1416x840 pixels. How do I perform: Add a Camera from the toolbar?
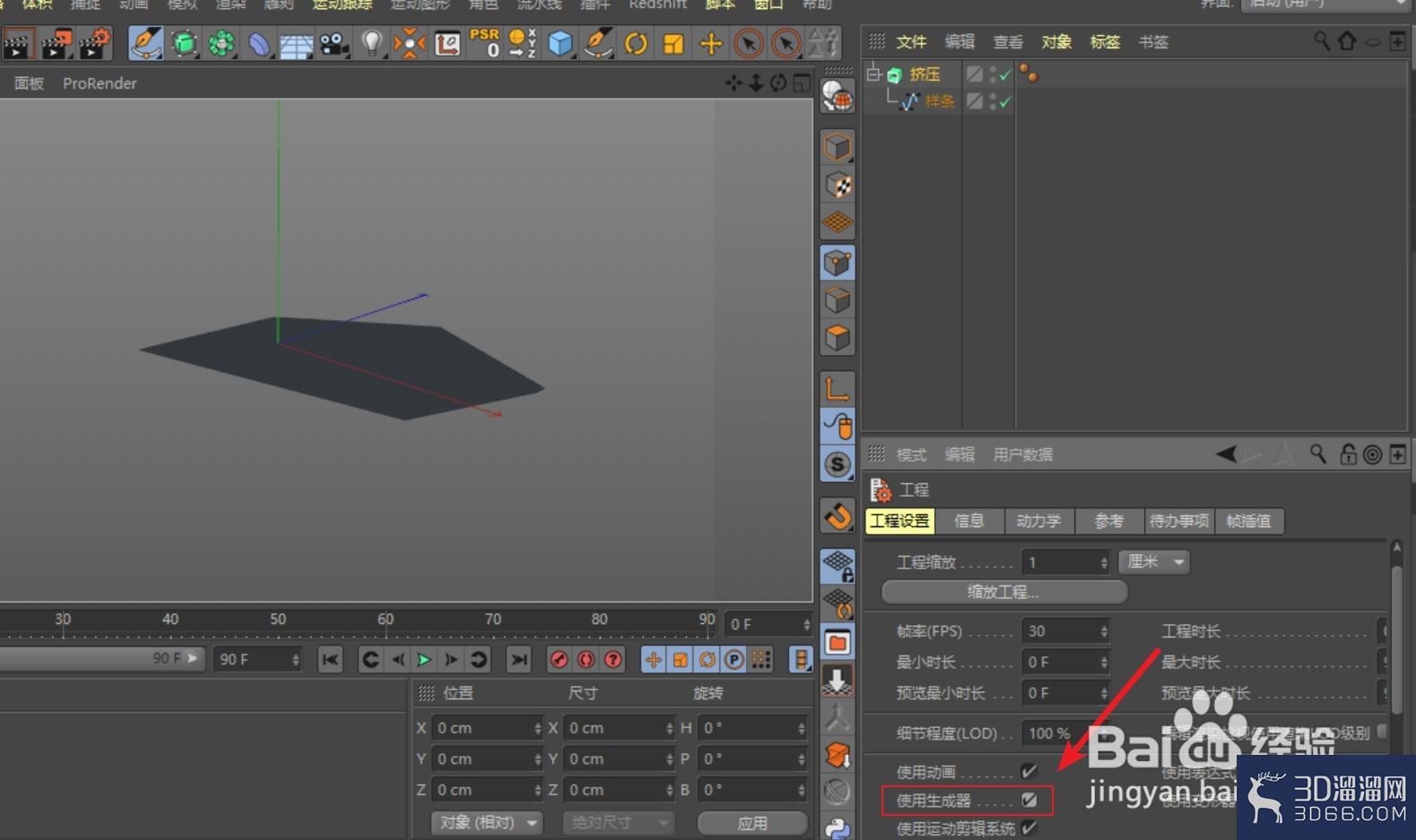(x=334, y=43)
